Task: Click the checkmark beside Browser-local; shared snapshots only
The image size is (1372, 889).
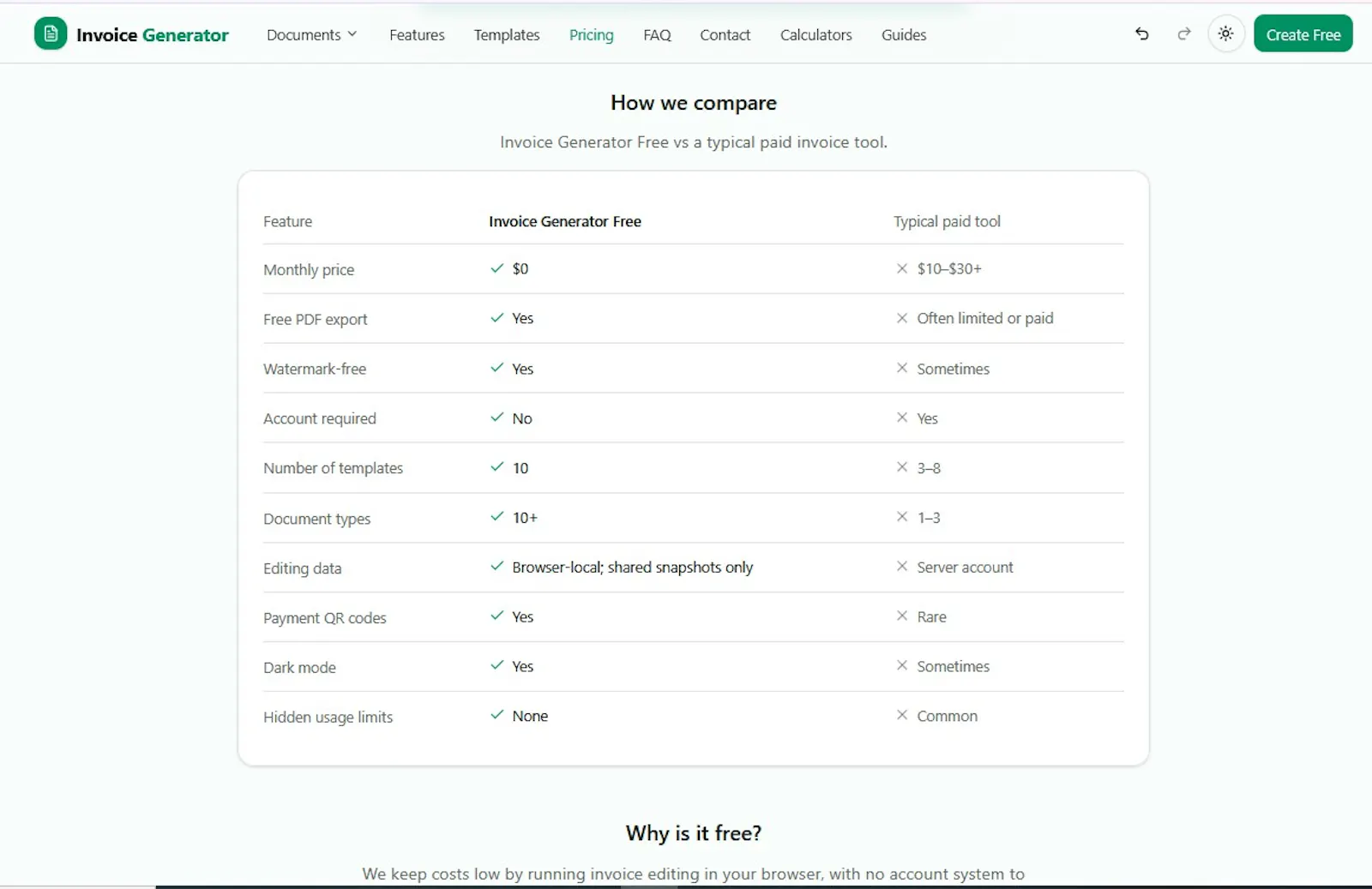Action: (496, 567)
